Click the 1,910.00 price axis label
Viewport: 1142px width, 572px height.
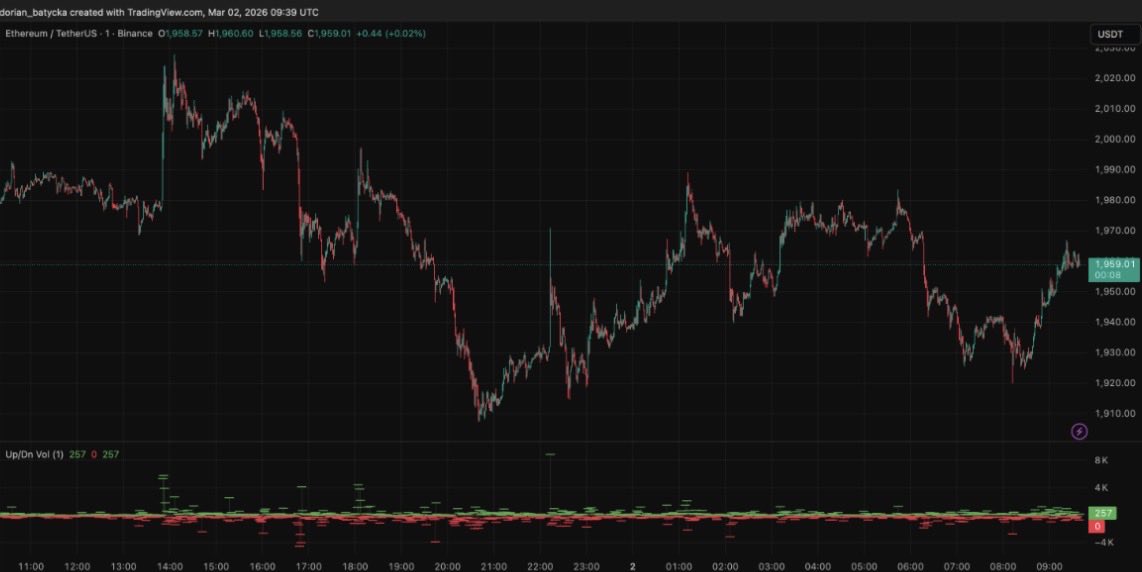coord(1116,414)
